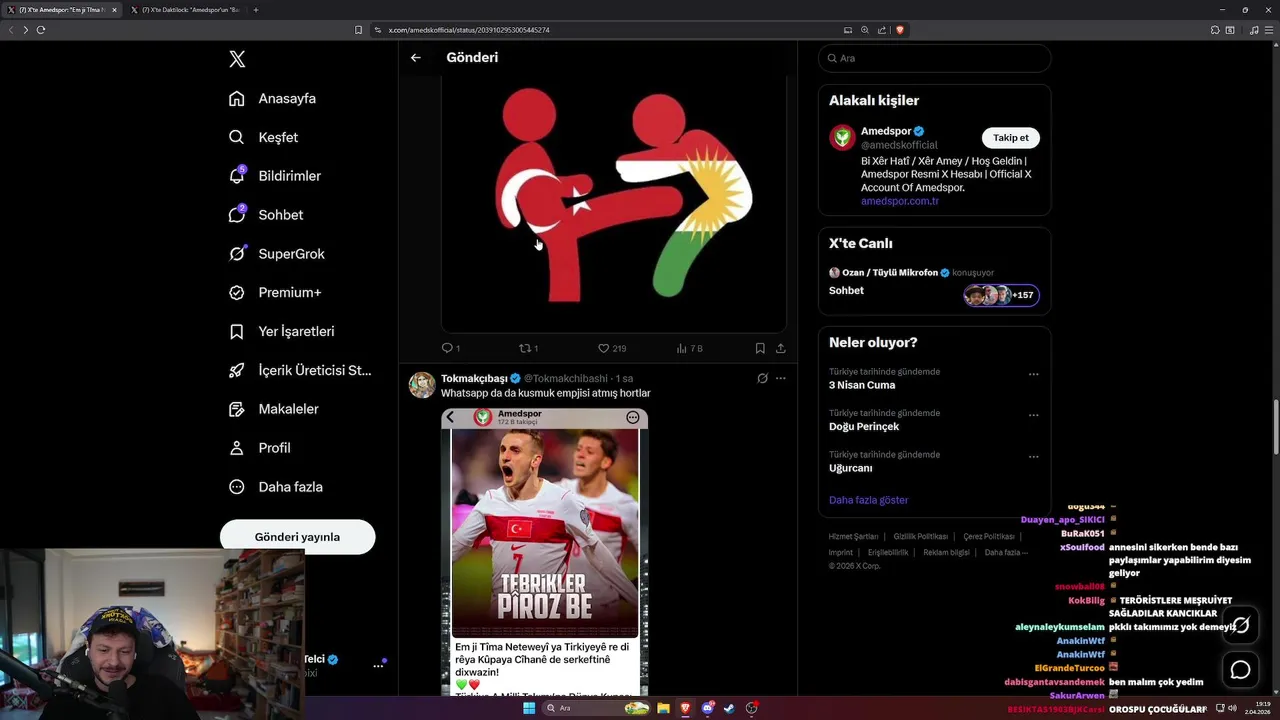Open the Tokmakçıbaşı display name link

(x=474, y=378)
